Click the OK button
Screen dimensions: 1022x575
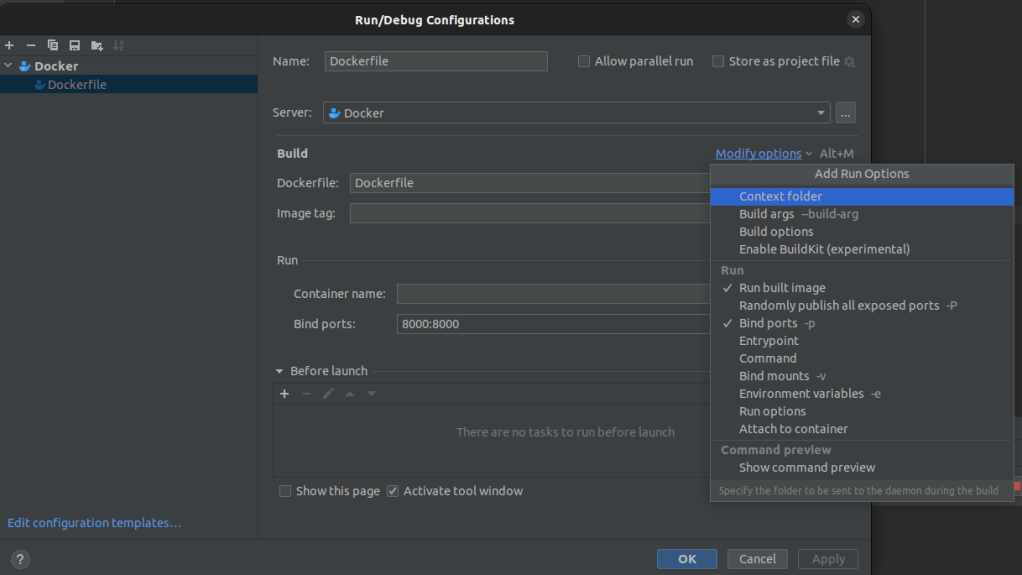[x=686, y=559]
